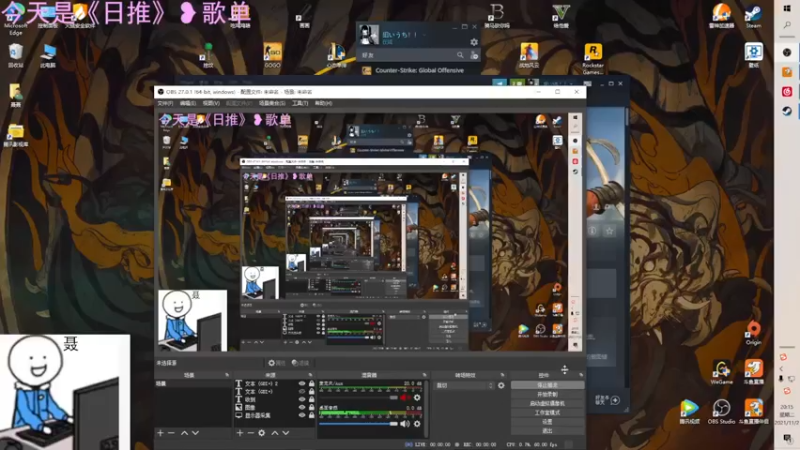Open Steam desktop shortcut
The image size is (800, 450).
point(754,16)
